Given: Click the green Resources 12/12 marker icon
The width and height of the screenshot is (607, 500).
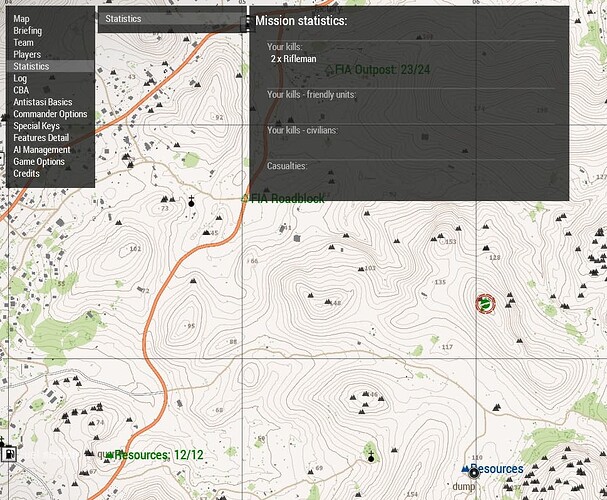Looking at the screenshot, I should point(110,455).
